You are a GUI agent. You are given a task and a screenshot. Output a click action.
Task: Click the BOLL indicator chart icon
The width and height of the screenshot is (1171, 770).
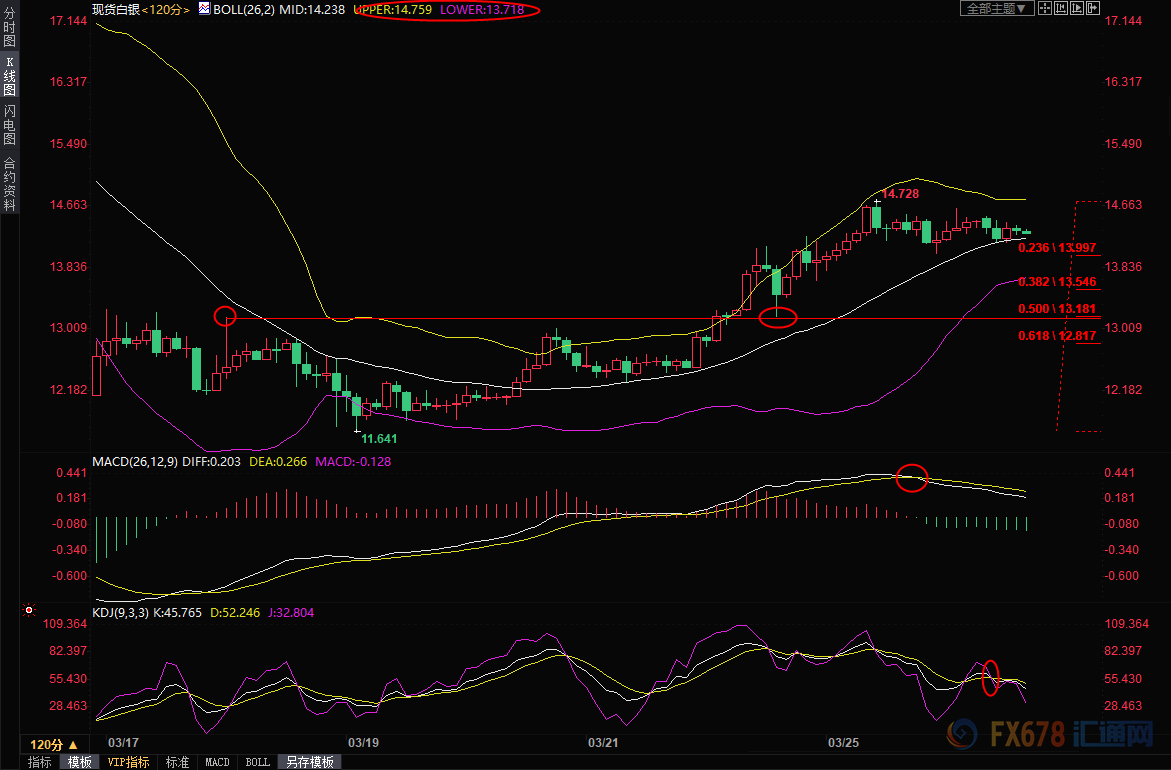(203, 9)
